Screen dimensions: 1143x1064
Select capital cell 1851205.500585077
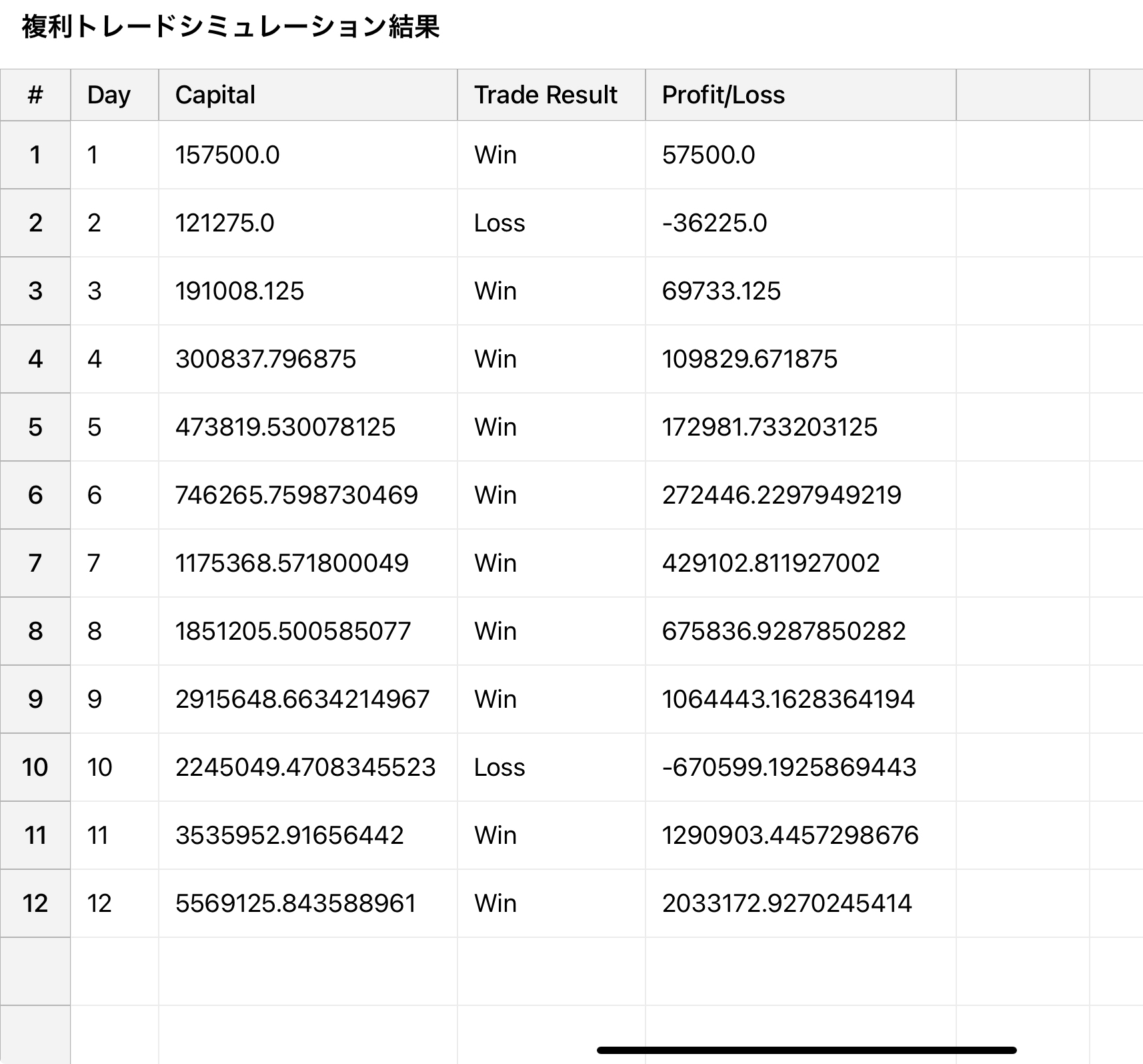point(293,631)
